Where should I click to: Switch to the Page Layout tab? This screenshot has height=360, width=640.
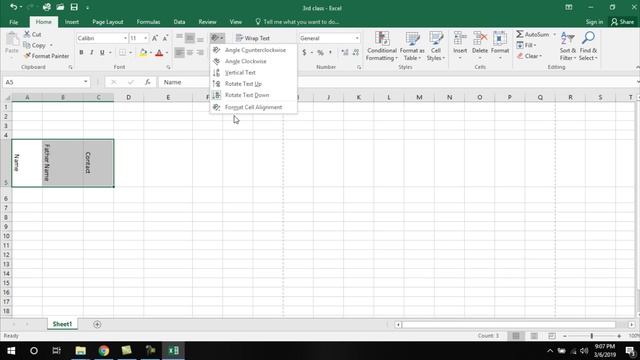[108, 22]
